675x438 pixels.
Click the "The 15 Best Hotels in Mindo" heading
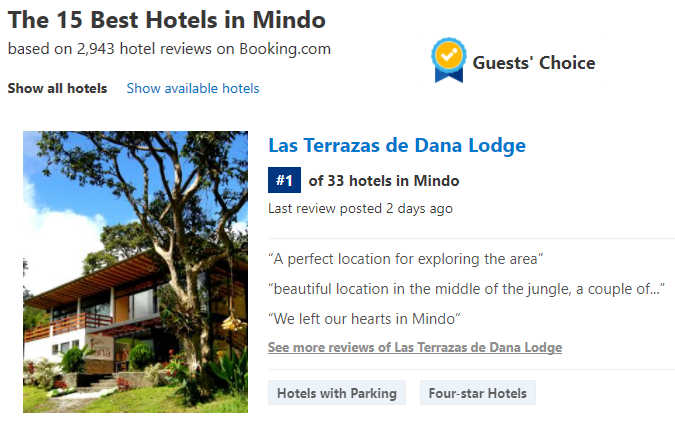click(167, 20)
